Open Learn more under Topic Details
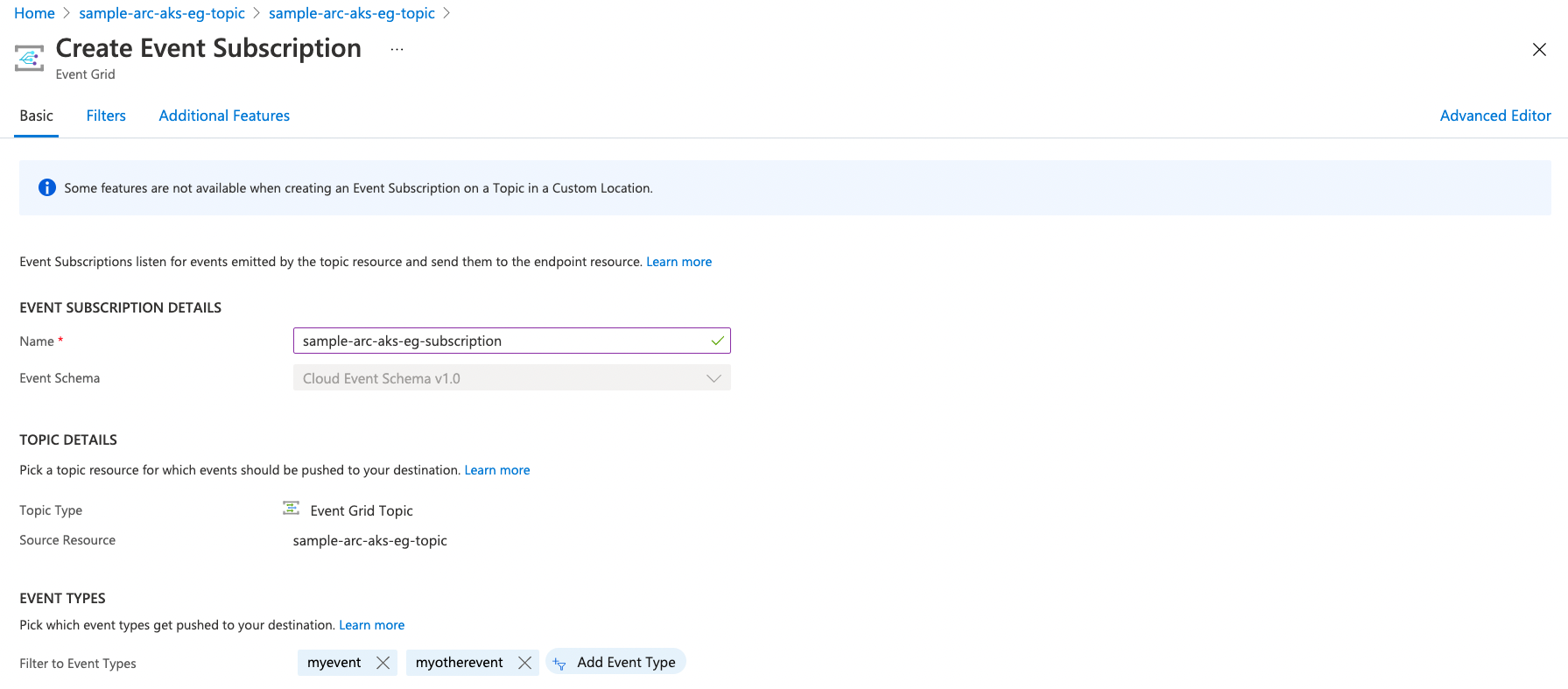 497,470
